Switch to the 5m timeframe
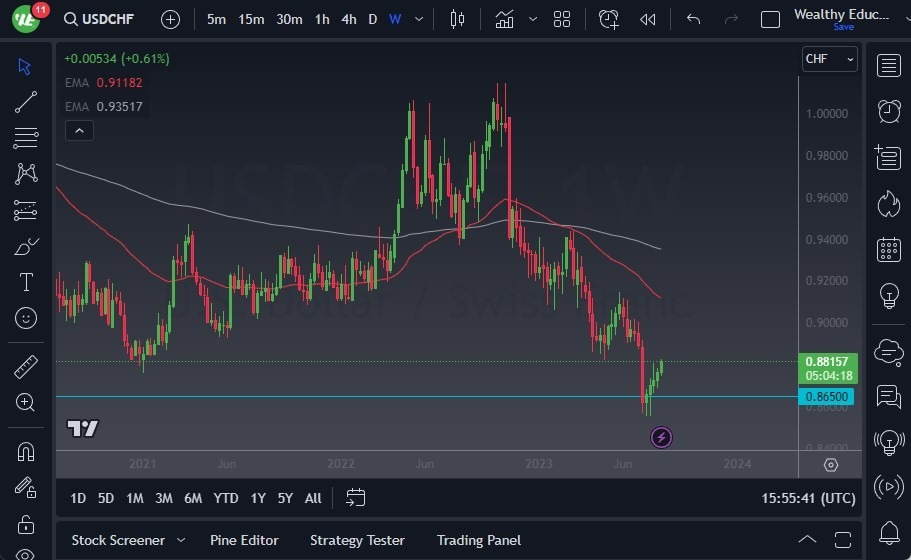Viewport: 911px width, 560px height. (216, 19)
